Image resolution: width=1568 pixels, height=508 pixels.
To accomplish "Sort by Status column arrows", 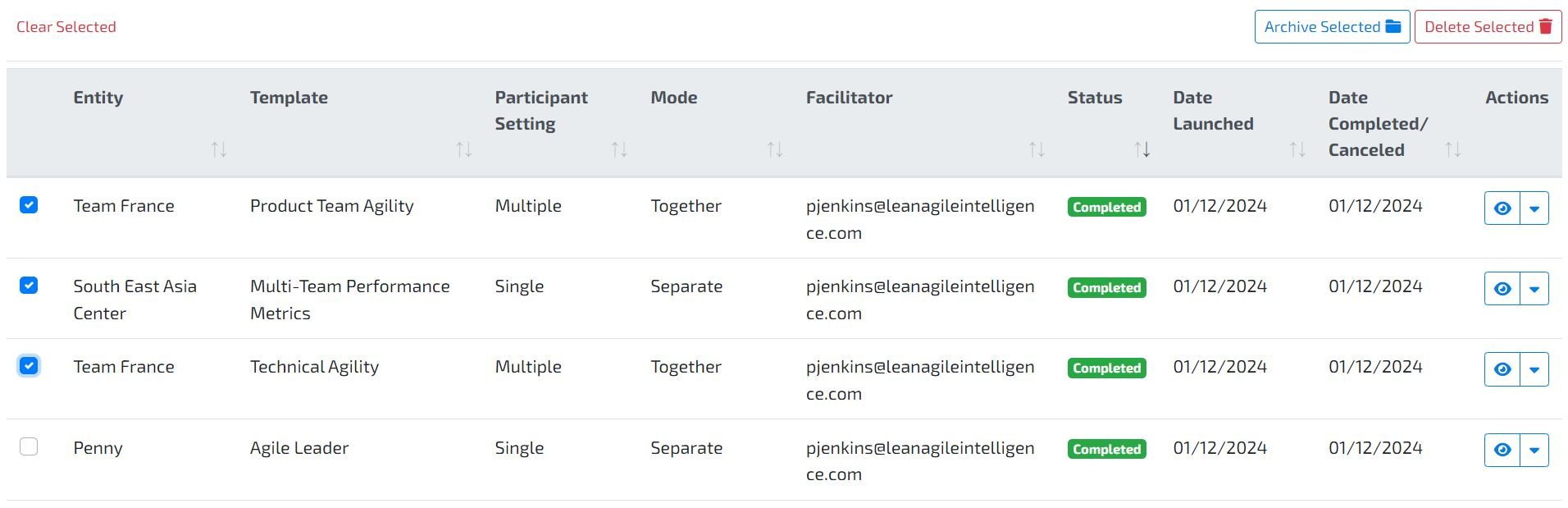I will (x=1142, y=149).
